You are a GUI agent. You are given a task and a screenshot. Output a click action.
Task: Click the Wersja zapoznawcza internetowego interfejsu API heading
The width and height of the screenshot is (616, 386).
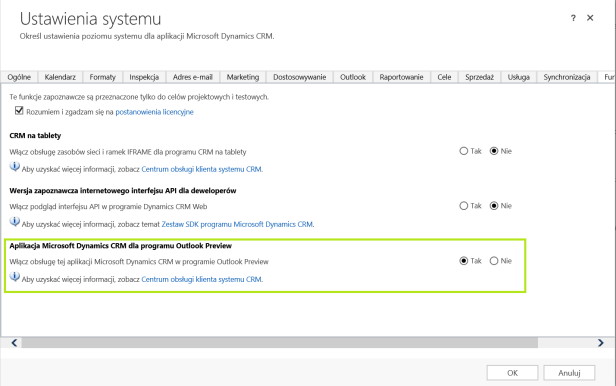(x=123, y=190)
